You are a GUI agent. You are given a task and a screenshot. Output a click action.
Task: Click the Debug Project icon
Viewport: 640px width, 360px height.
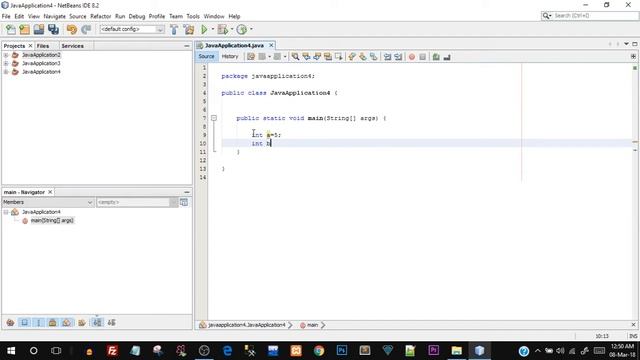(222, 29)
